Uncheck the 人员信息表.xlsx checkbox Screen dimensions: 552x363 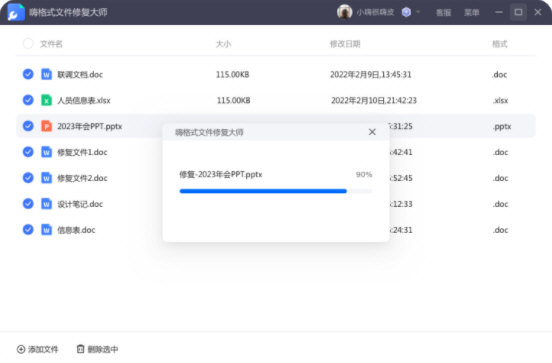coord(28,100)
